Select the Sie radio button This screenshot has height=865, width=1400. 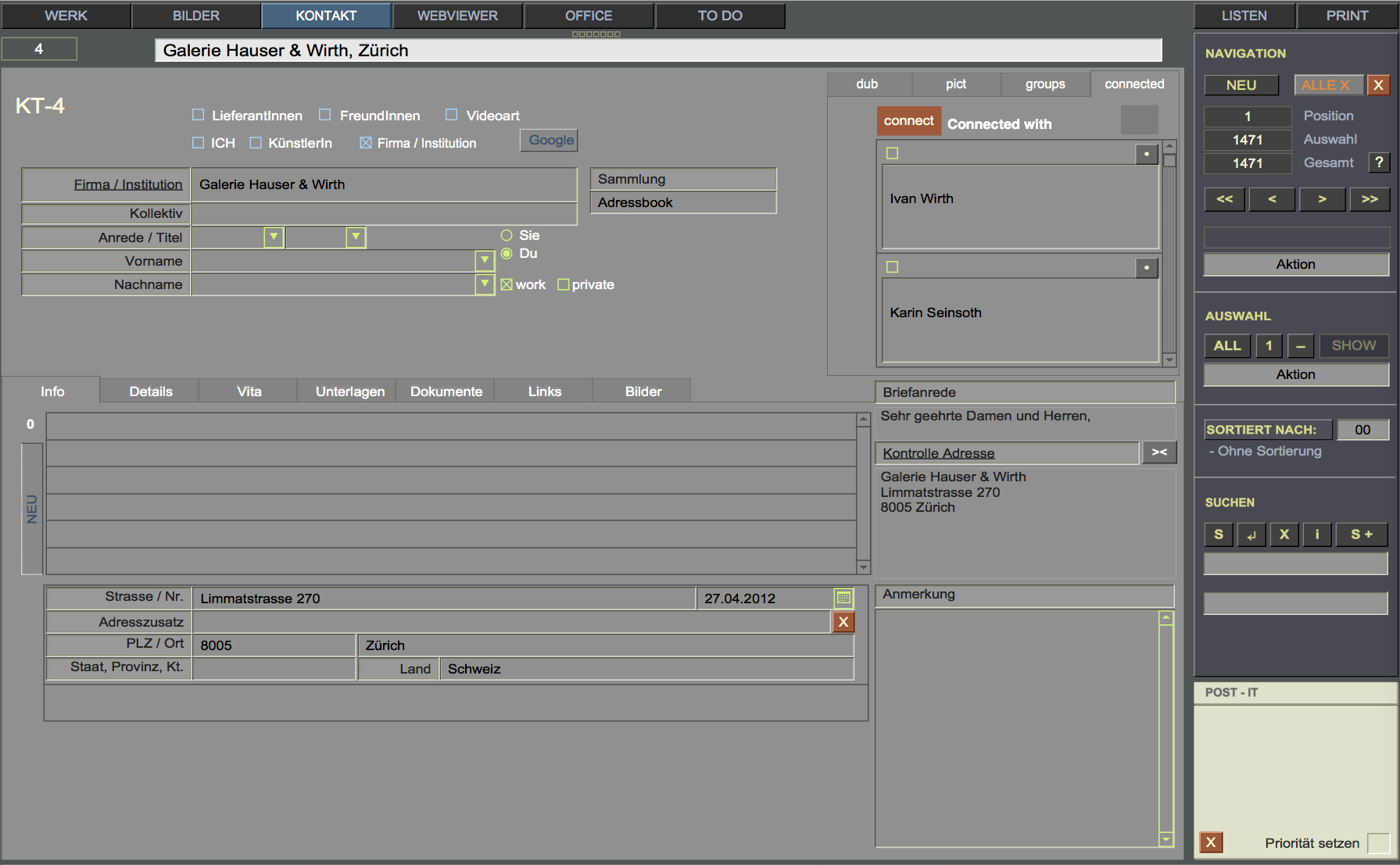507,235
